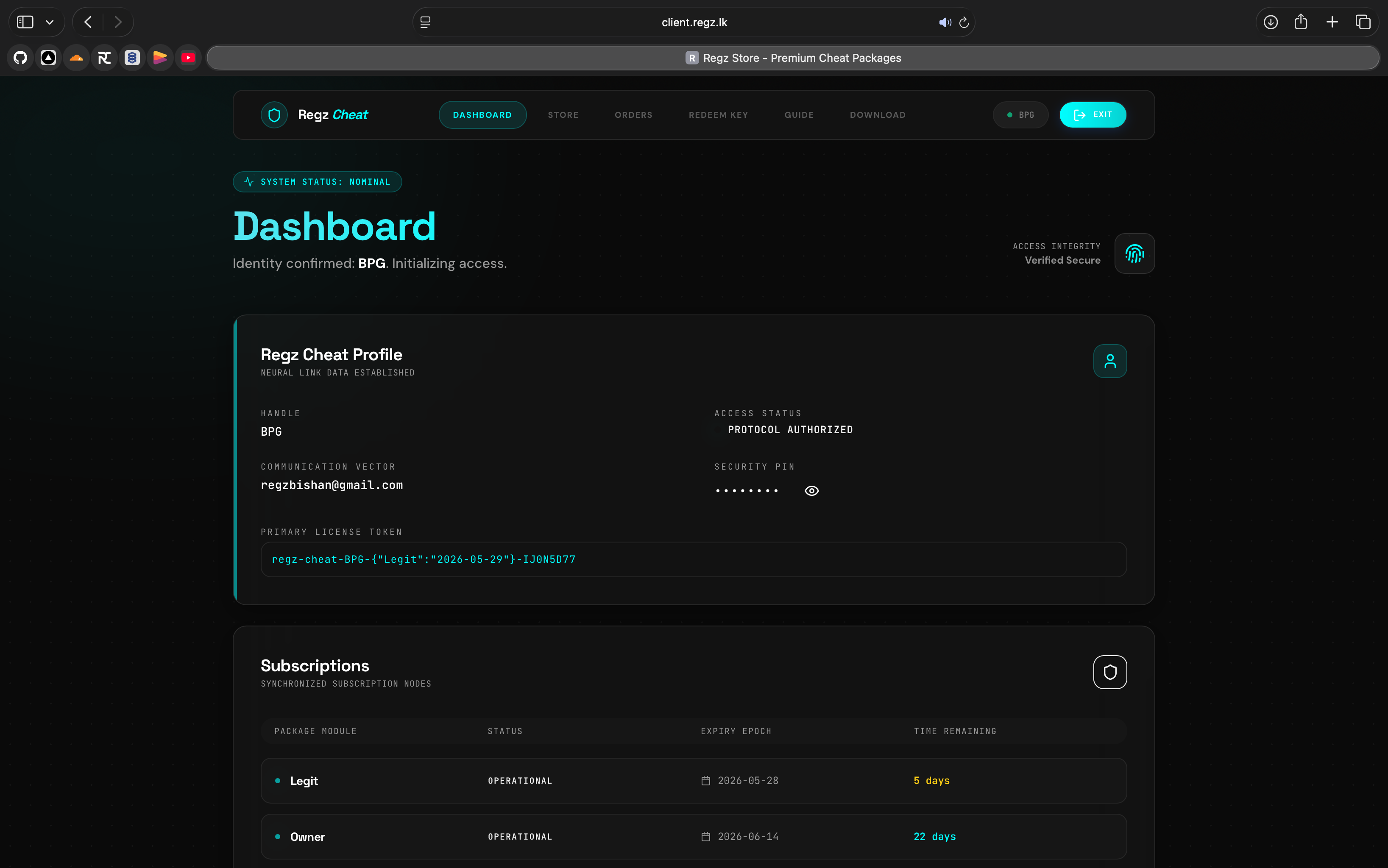Go to Redeem Key
Screen dimensions: 1388x868
[x=719, y=115]
